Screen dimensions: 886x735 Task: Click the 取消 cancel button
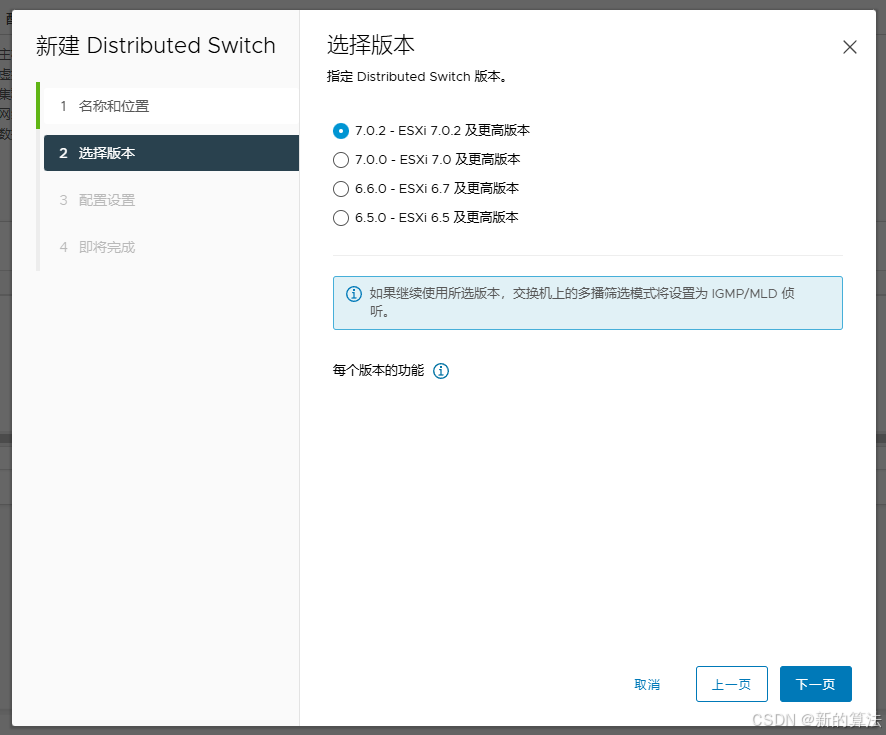[647, 684]
